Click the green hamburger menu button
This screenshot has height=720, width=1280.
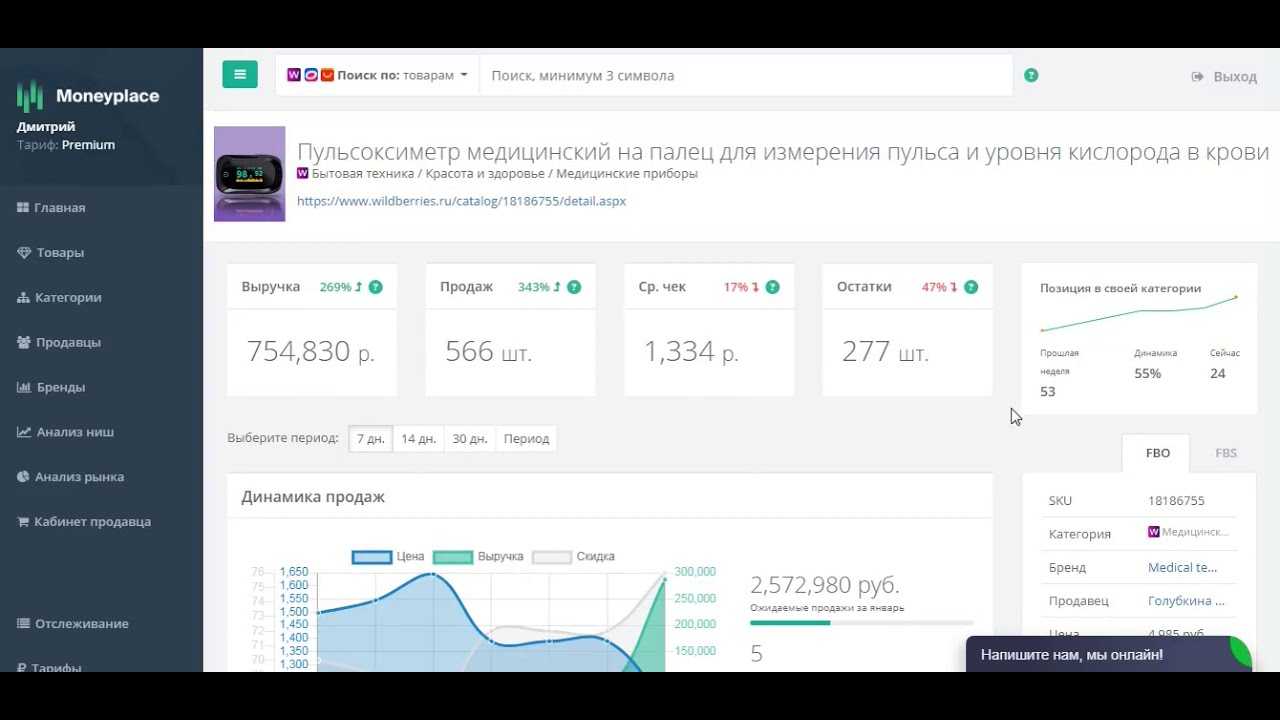pyautogui.click(x=240, y=74)
